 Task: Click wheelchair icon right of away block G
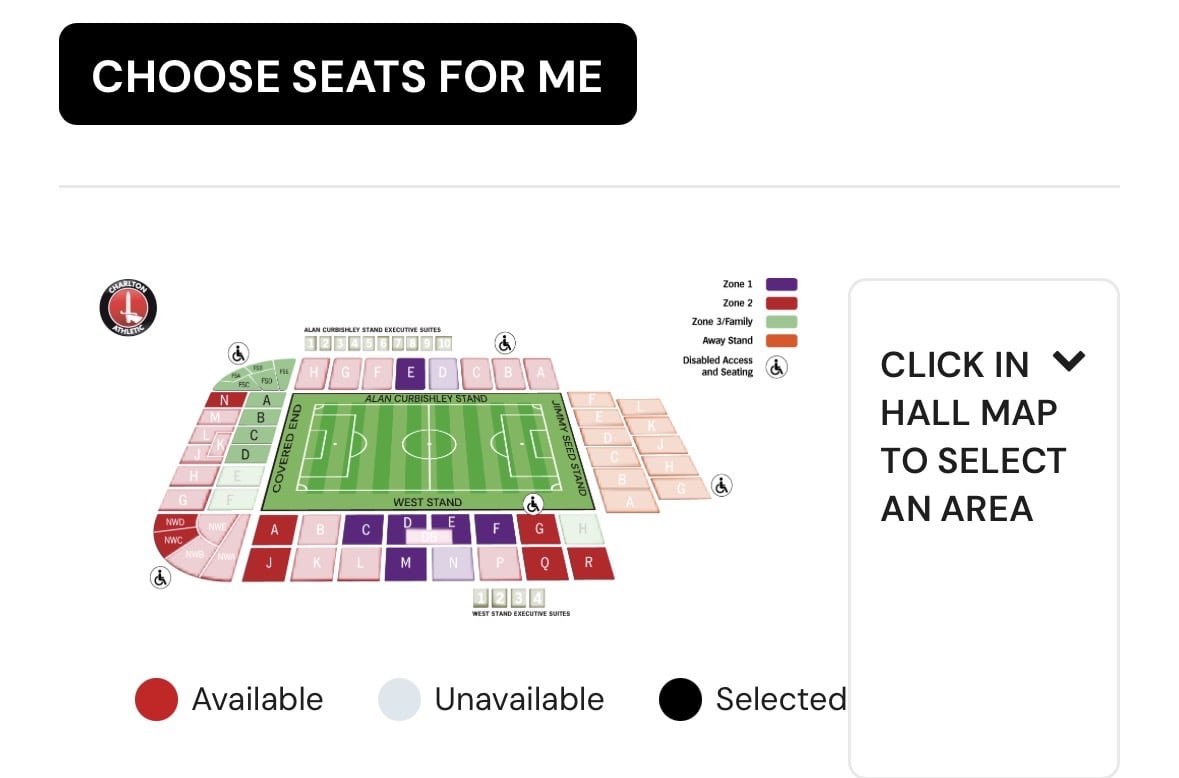722,486
